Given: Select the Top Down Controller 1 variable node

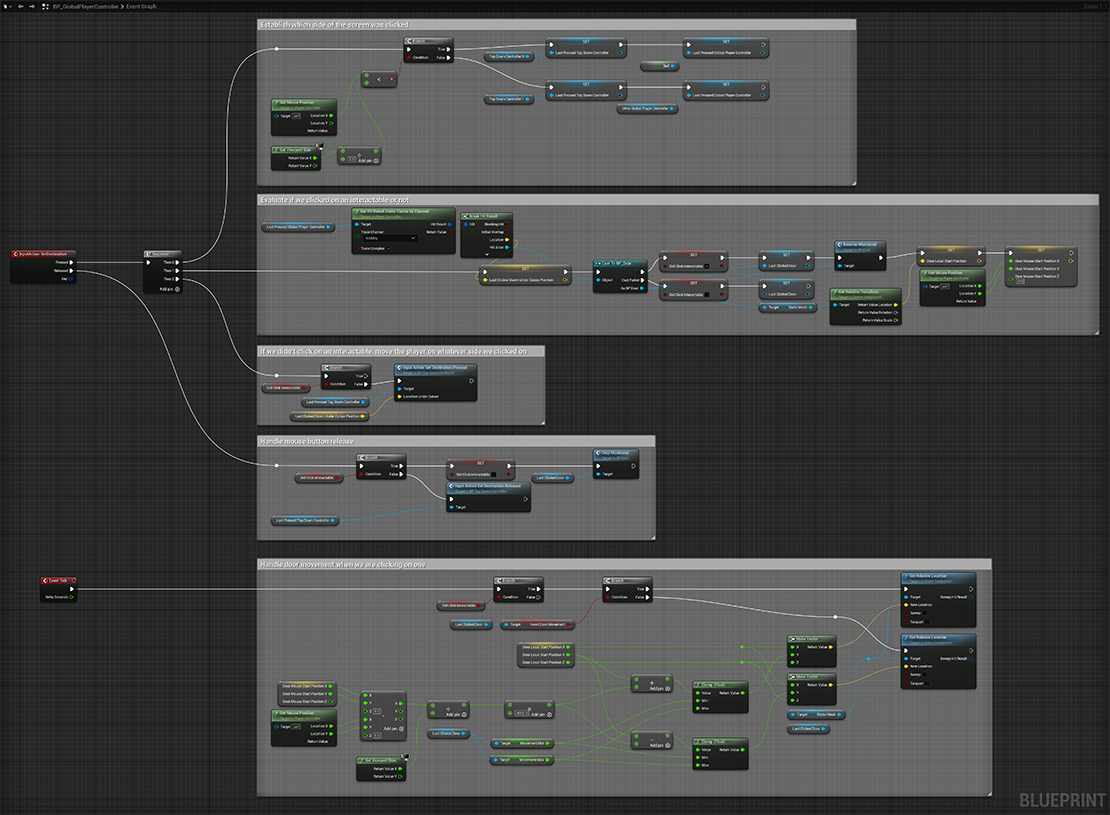Looking at the screenshot, I should coord(510,99).
